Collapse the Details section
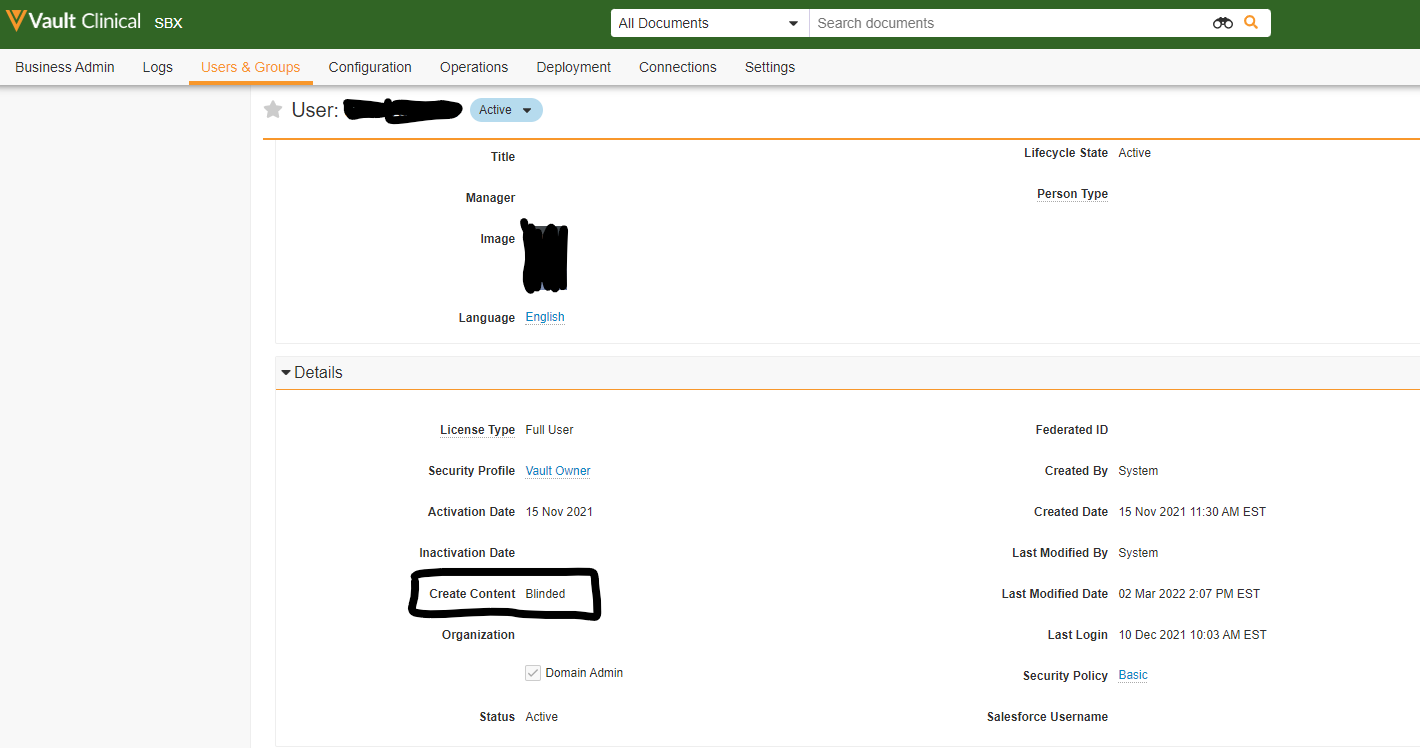The image size is (1420, 748). (286, 373)
